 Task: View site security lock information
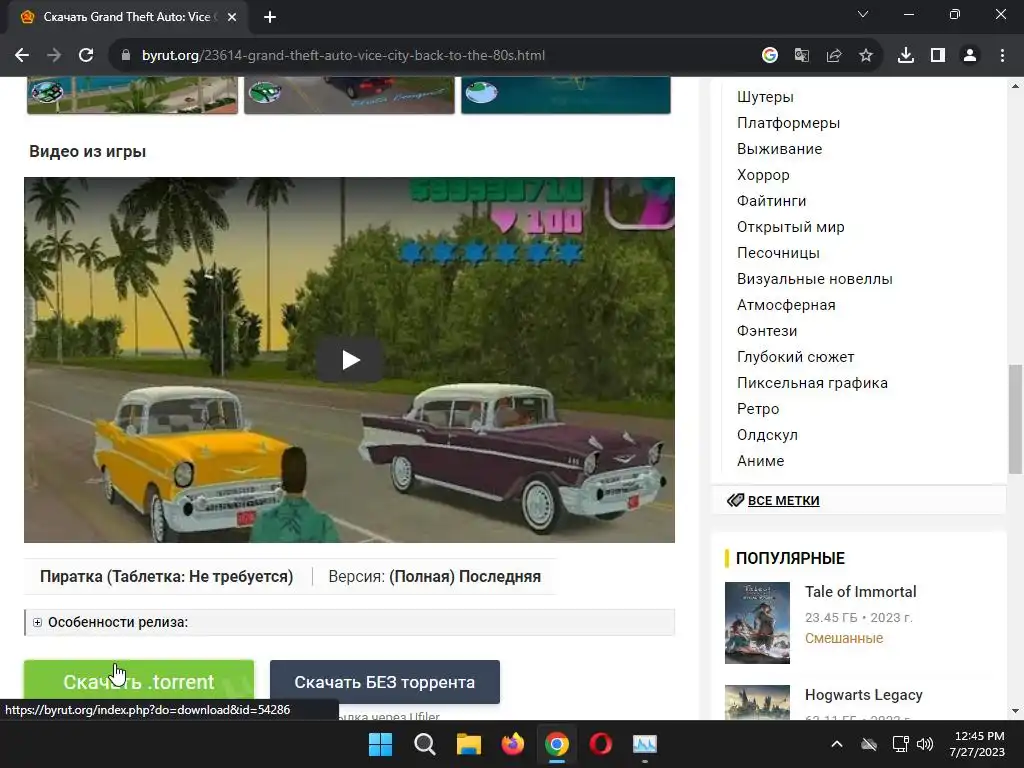point(126,56)
